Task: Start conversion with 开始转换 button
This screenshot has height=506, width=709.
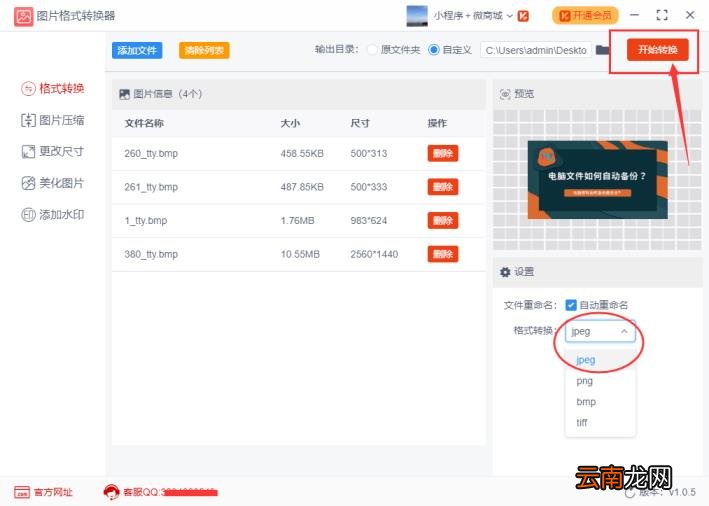Action: [x=657, y=50]
